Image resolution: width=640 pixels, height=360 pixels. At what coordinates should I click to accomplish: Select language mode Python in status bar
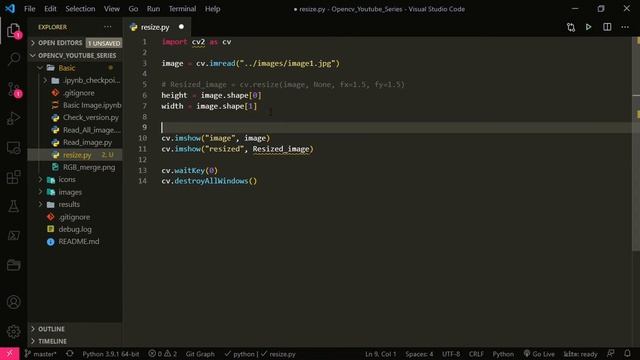coord(503,354)
